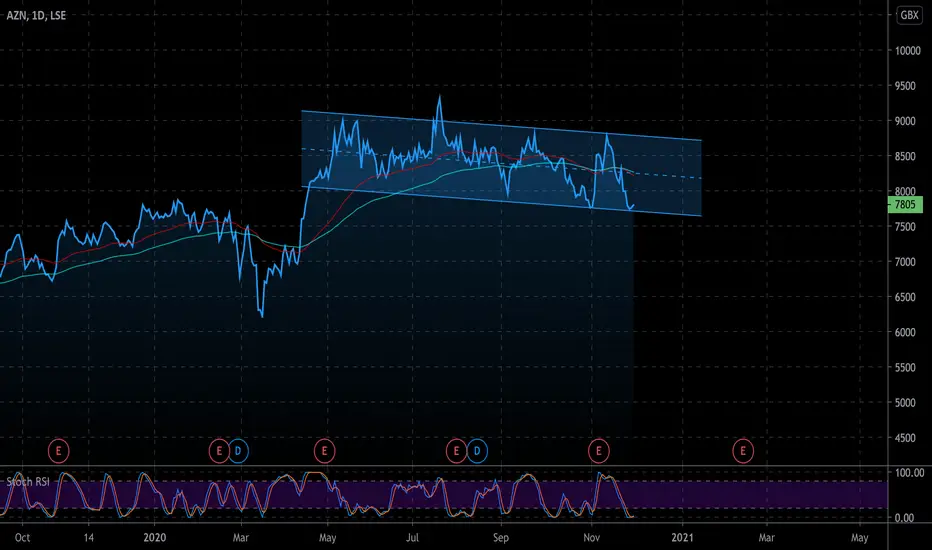
Task: Click the Nov label on time axis
Action: [x=591, y=538]
